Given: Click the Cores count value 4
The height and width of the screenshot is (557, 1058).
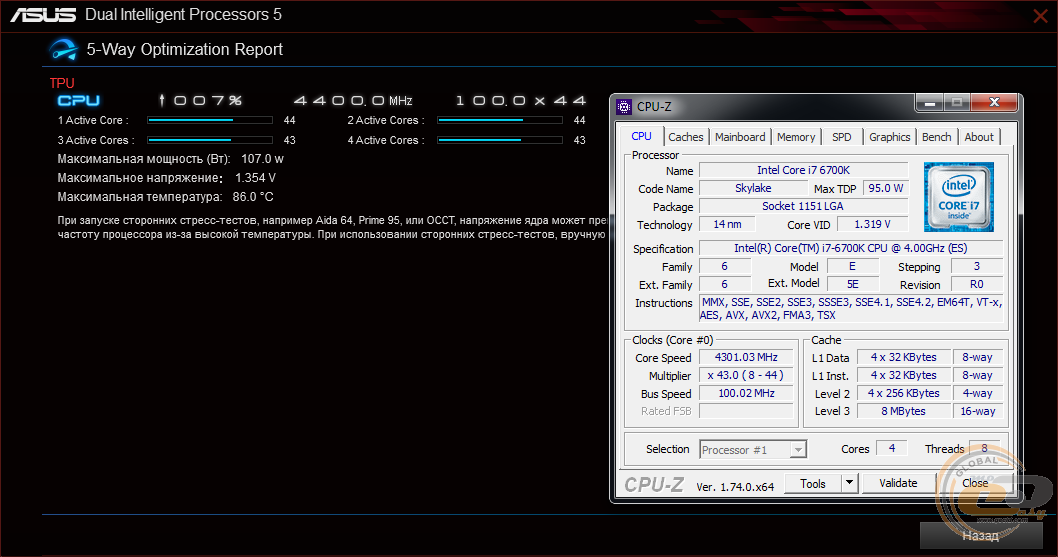Looking at the screenshot, I should click(x=891, y=448).
